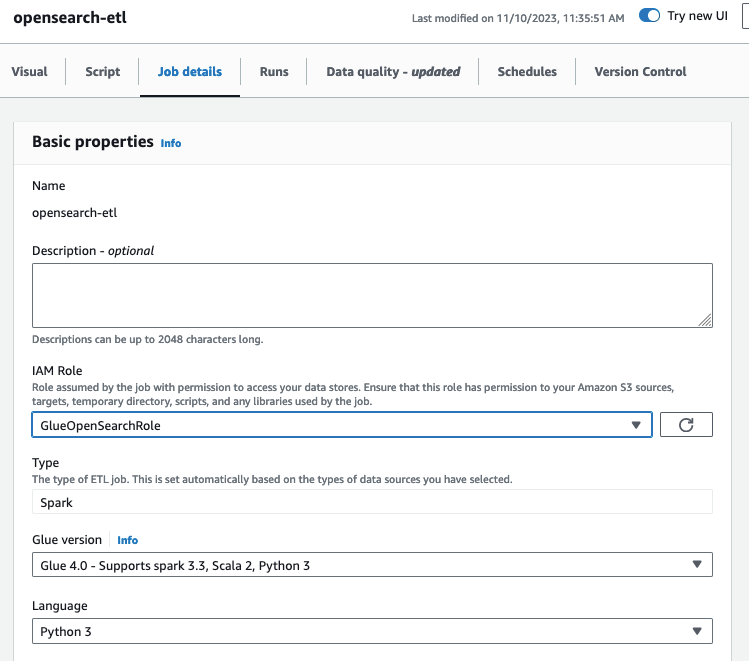Toggle the Try new UI switch
The image size is (749, 661).
[649, 17]
